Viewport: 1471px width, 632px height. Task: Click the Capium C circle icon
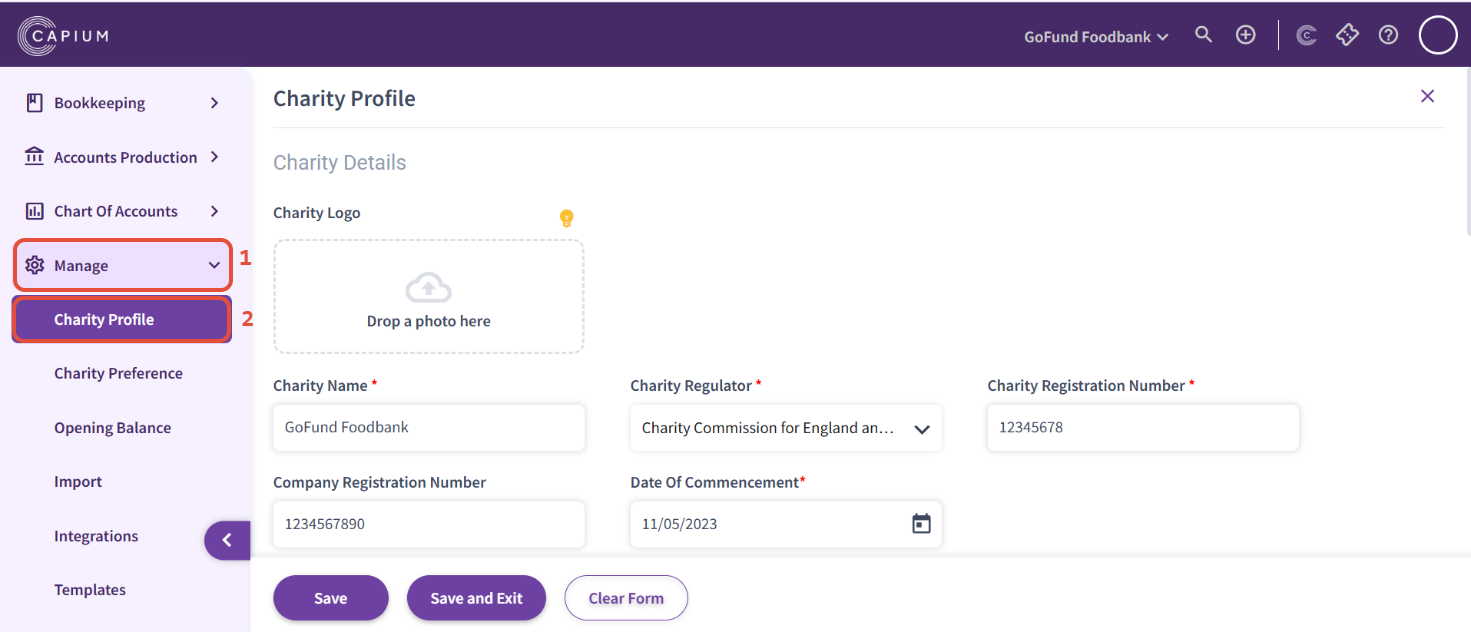pyautogui.click(x=1306, y=35)
